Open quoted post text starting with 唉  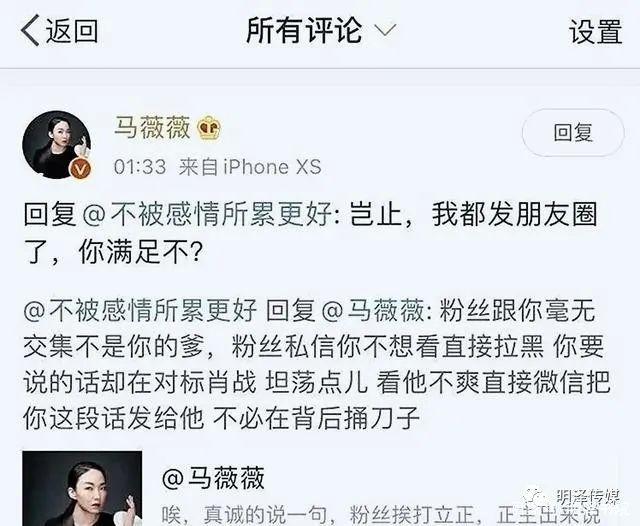pyautogui.click(x=381, y=515)
